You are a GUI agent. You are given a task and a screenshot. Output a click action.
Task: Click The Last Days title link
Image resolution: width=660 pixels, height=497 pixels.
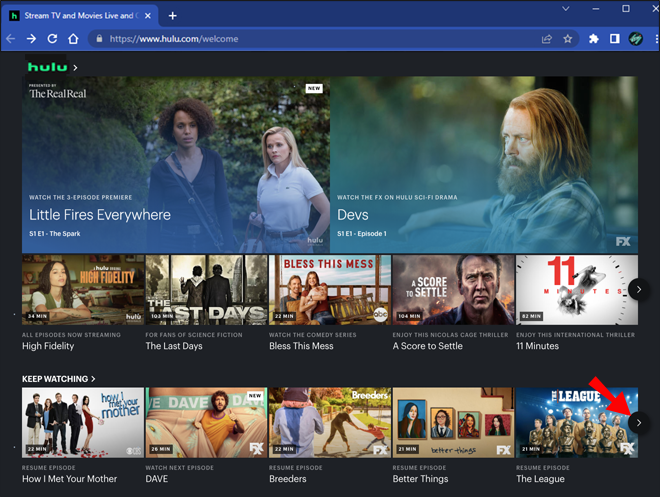[174, 346]
